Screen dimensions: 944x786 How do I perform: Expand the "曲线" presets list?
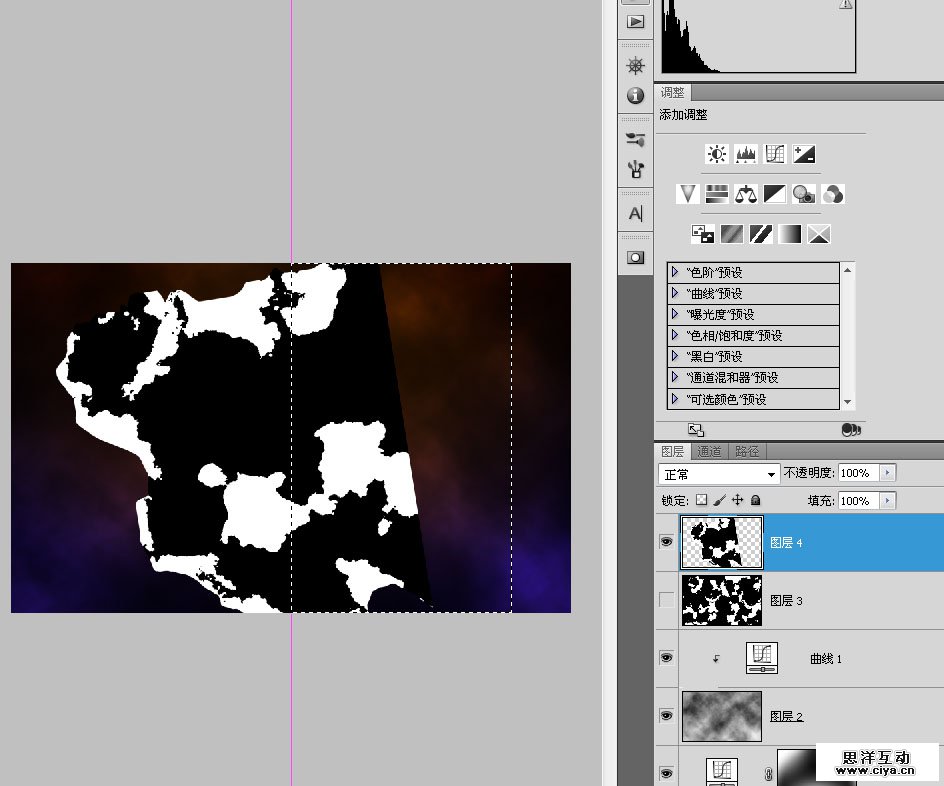[675, 294]
